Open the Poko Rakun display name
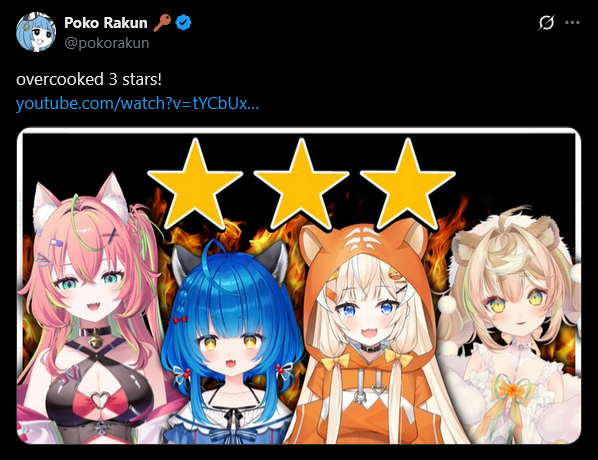 tap(106, 23)
